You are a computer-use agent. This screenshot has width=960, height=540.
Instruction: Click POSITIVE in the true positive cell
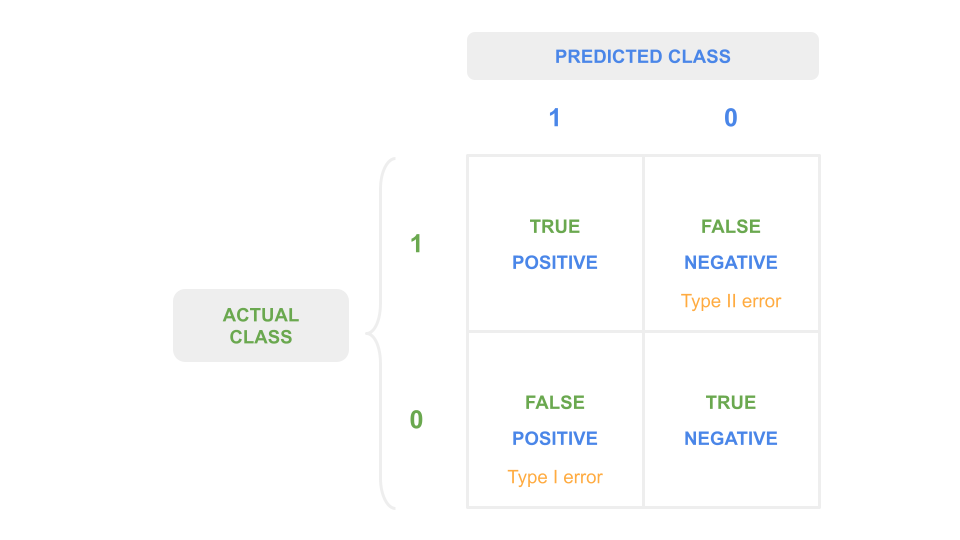[x=555, y=263]
